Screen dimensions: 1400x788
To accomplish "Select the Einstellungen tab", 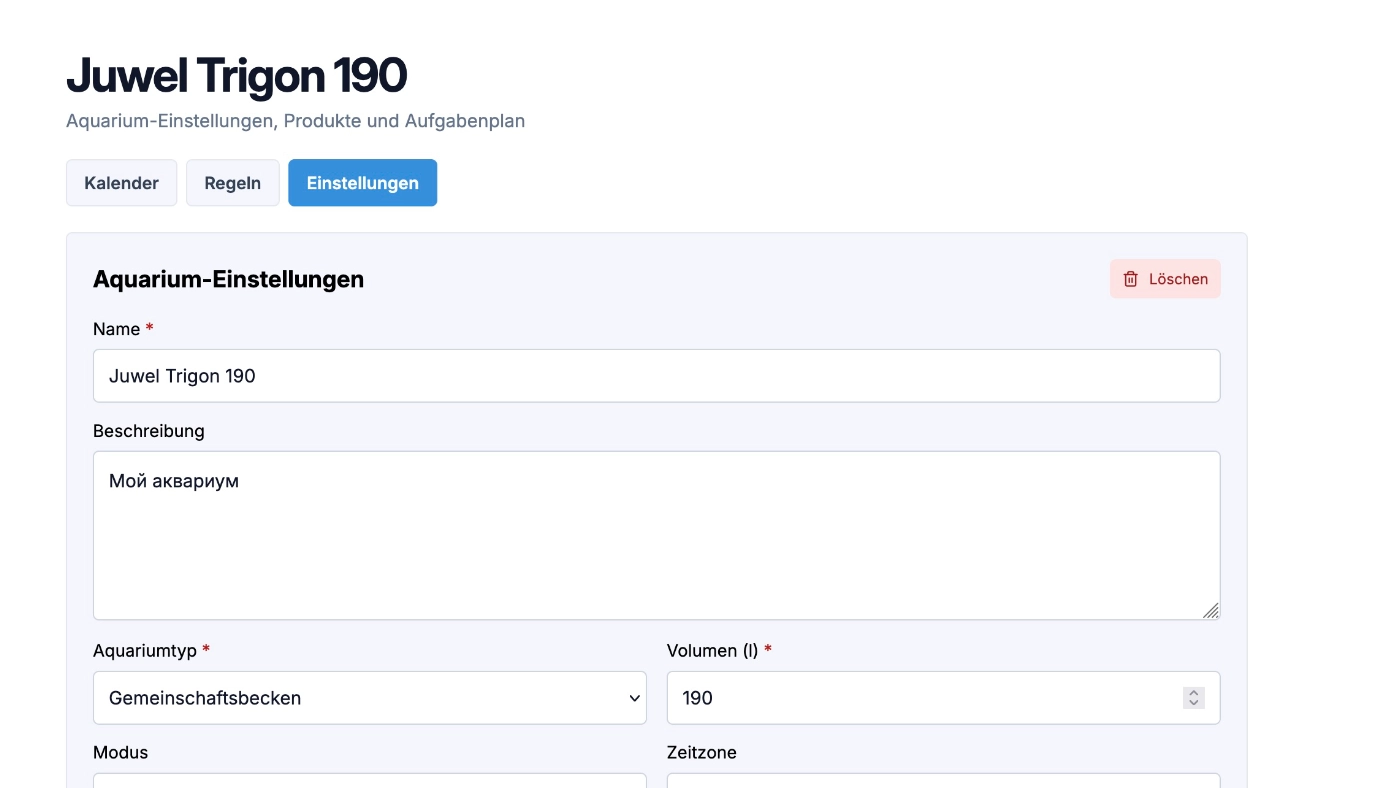I will pos(363,183).
